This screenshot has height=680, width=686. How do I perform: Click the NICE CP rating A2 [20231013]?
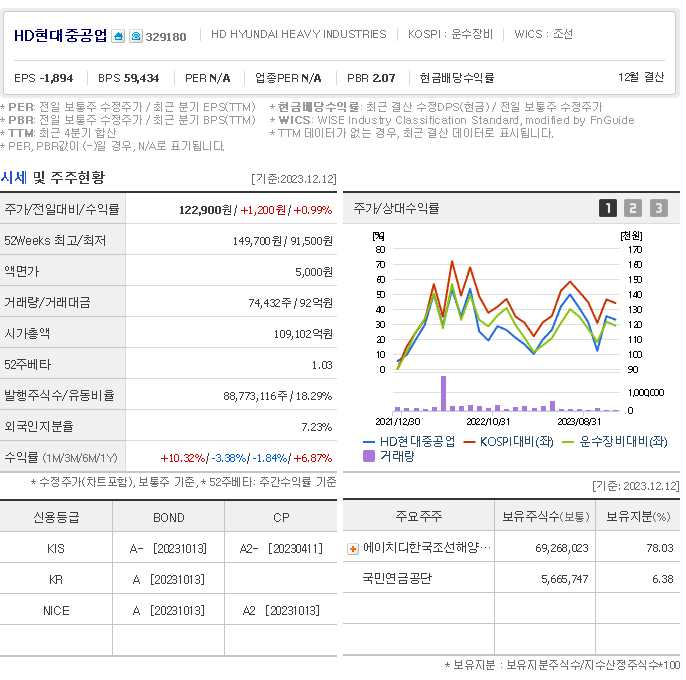(281, 610)
